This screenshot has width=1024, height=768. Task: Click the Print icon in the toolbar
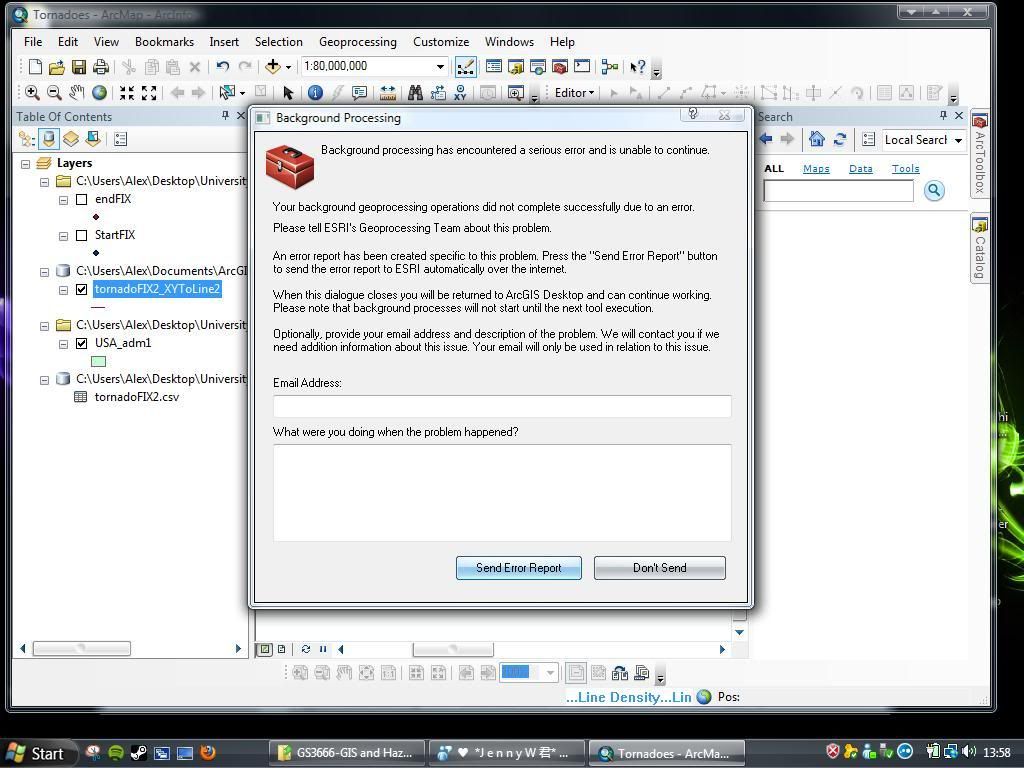[x=101, y=67]
